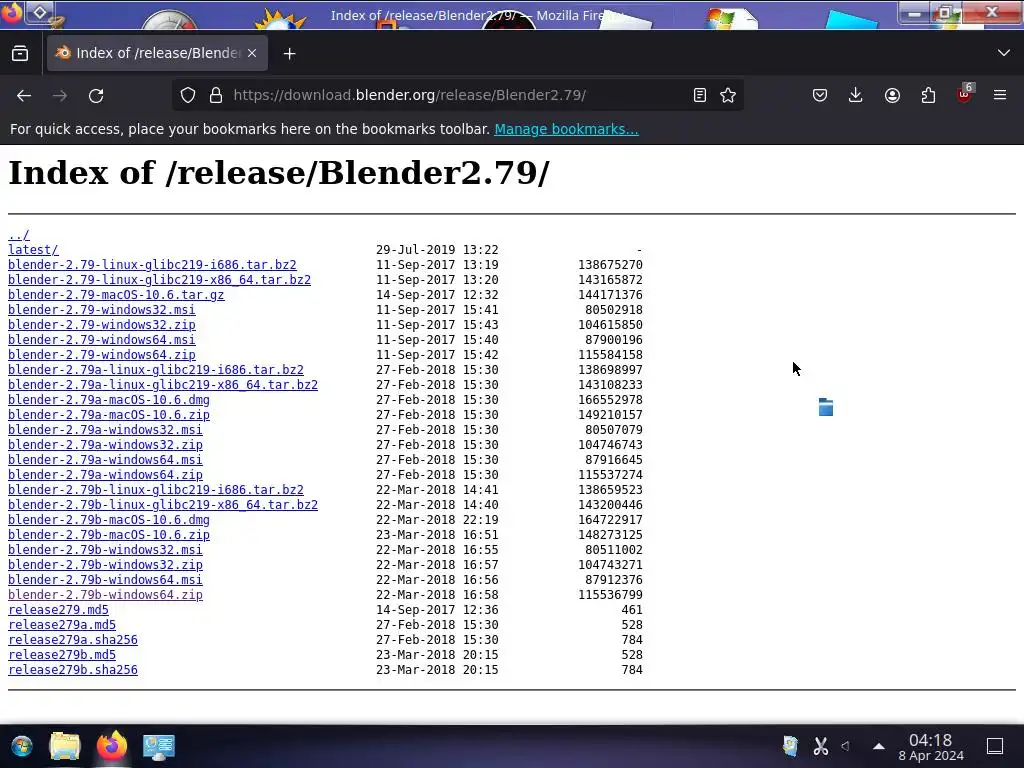The width and height of the screenshot is (1024, 768).
Task: Open the system settings taskbar icon
Action: pos(159,746)
